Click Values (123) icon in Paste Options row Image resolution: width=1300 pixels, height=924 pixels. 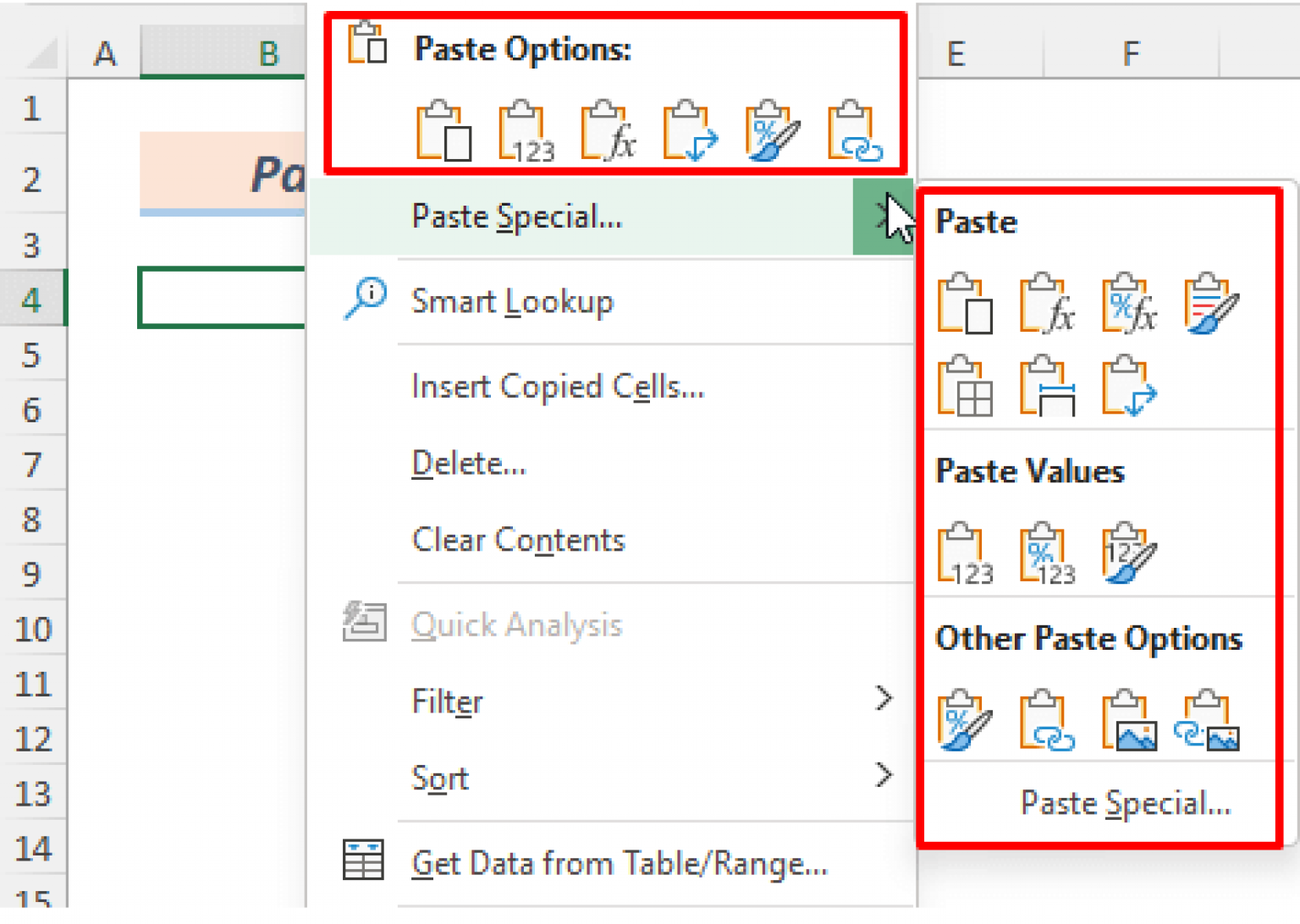pyautogui.click(x=526, y=131)
